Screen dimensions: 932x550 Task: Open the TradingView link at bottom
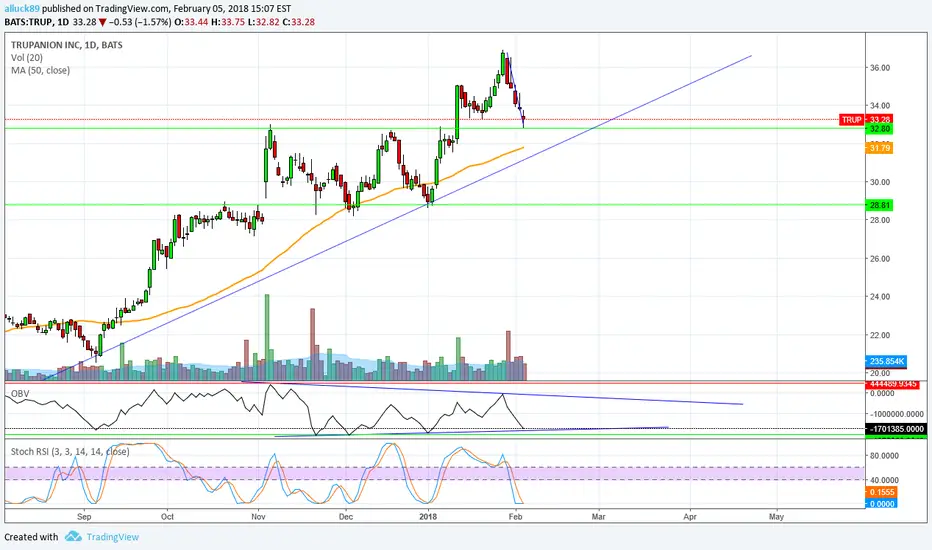tap(112, 537)
